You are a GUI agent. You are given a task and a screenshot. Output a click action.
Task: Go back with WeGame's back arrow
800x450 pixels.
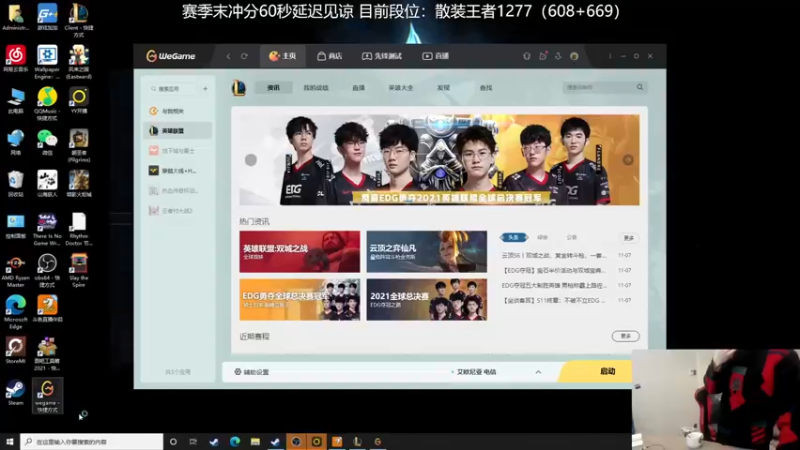click(228, 56)
